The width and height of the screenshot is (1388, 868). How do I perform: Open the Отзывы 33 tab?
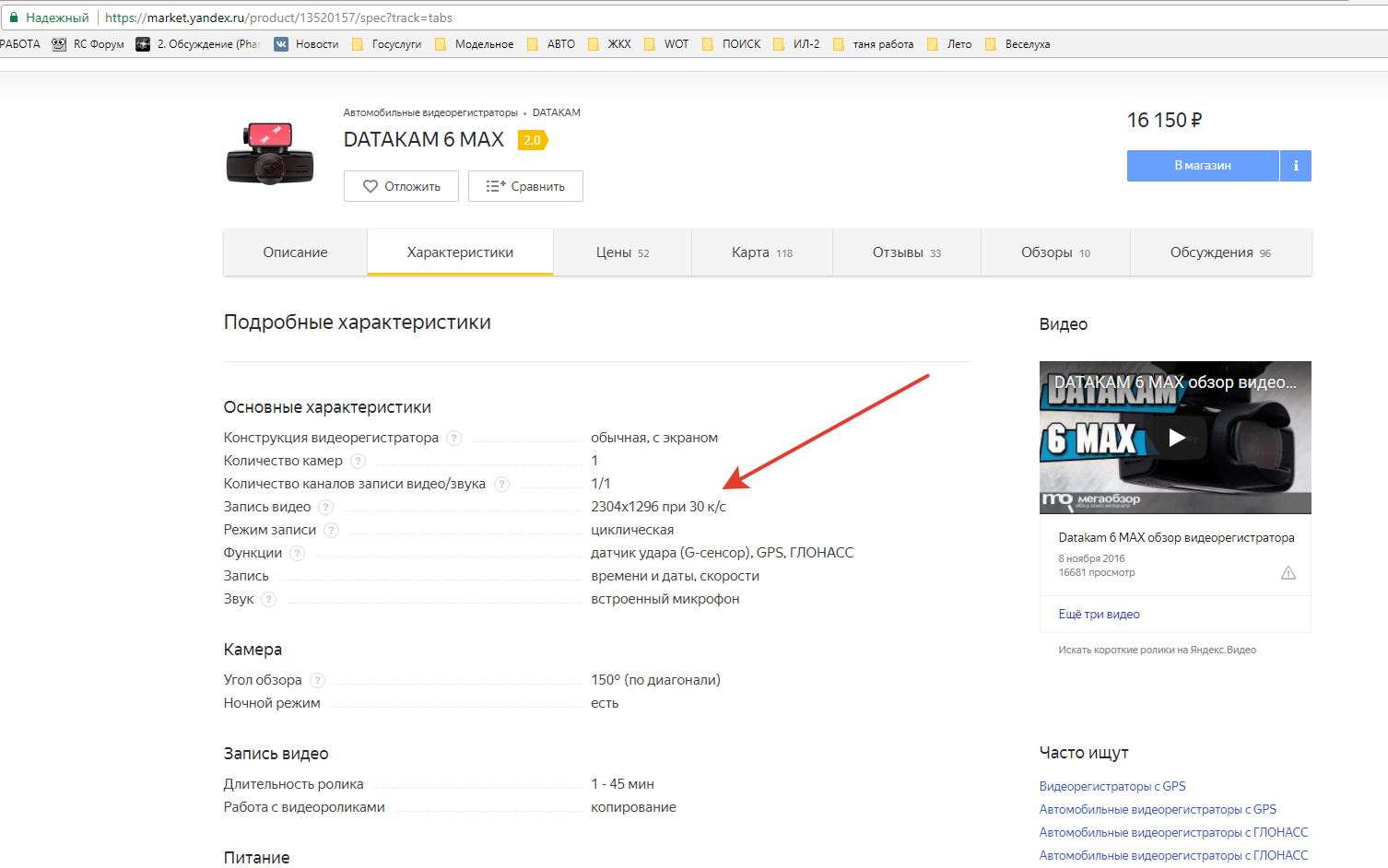[x=907, y=252]
